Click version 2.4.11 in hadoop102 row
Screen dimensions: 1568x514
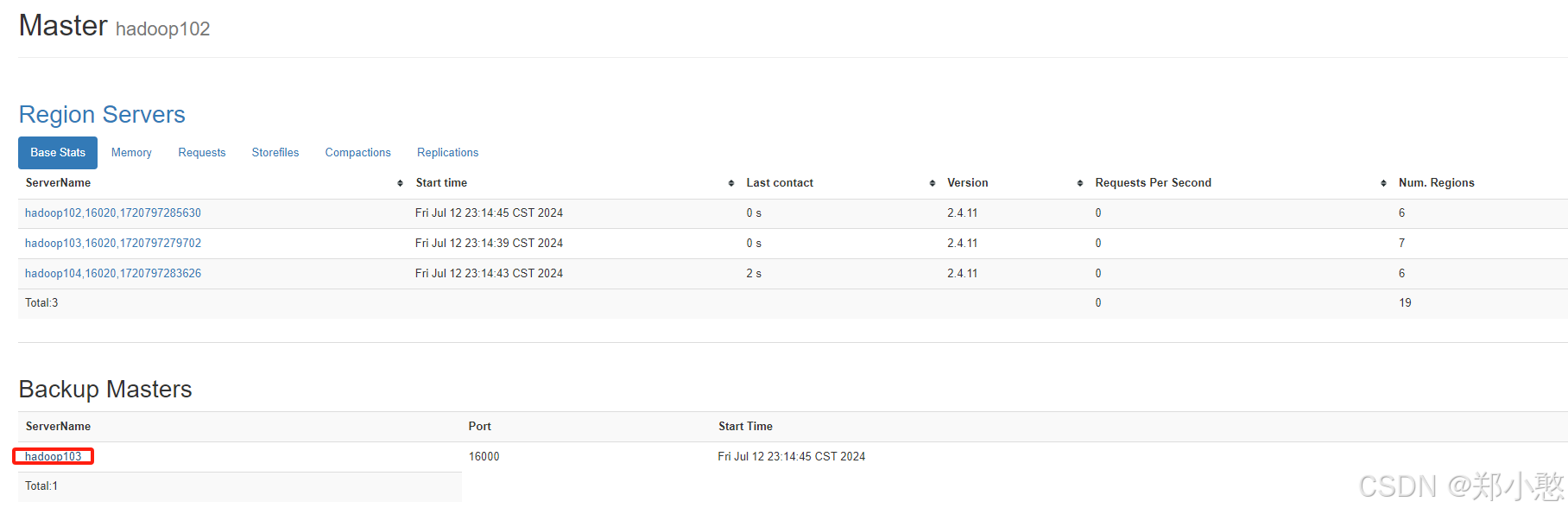click(962, 213)
